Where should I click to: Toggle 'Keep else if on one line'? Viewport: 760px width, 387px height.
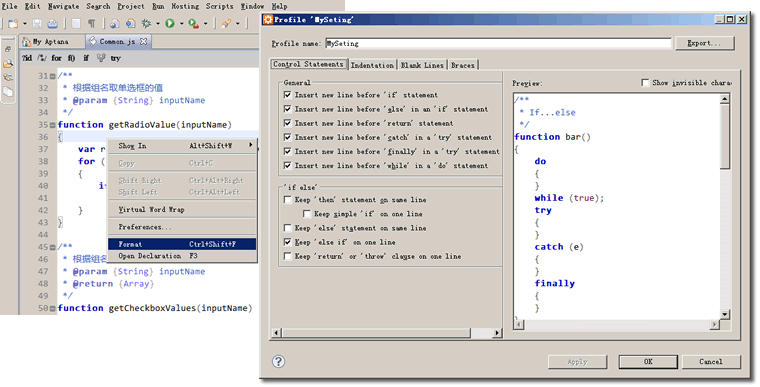point(287,242)
